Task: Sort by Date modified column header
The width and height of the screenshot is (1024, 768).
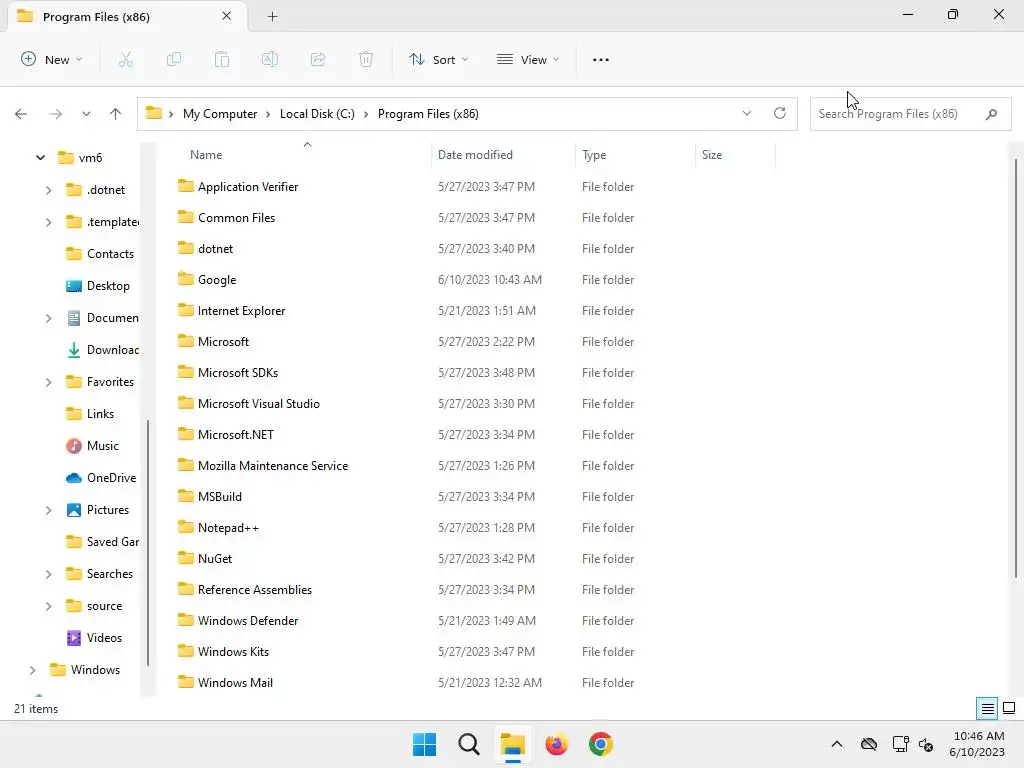Action: click(475, 155)
